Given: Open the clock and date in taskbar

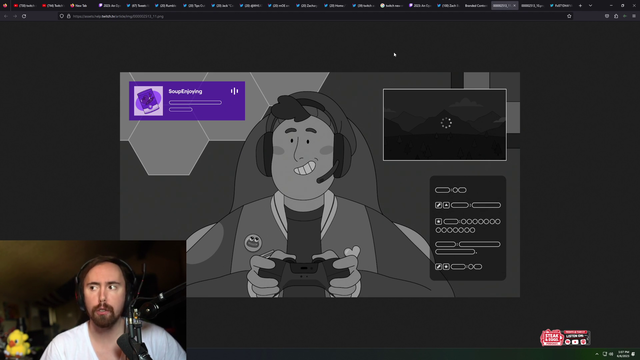Looking at the screenshot, I should pos(623,354).
